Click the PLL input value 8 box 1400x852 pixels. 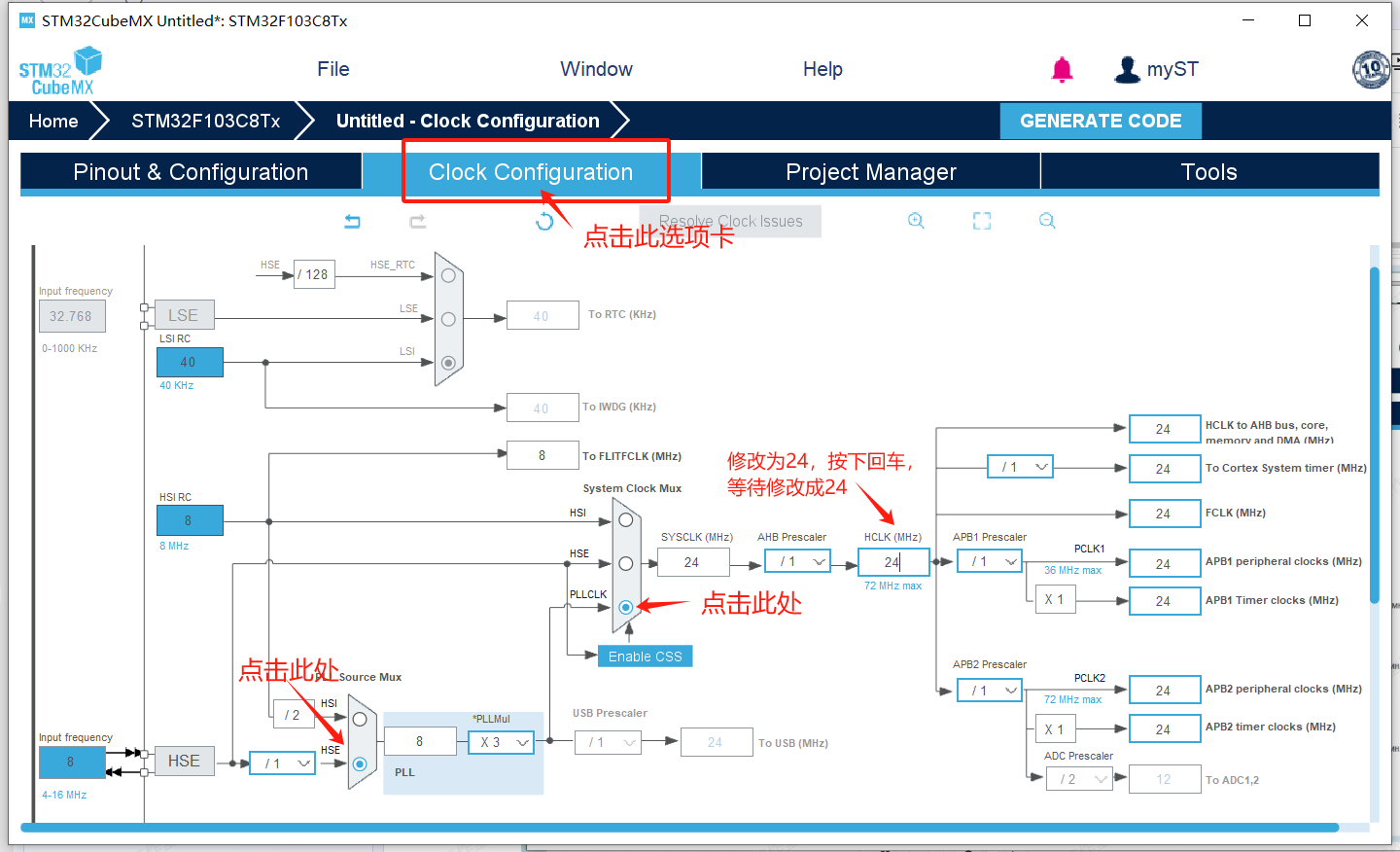coord(420,741)
